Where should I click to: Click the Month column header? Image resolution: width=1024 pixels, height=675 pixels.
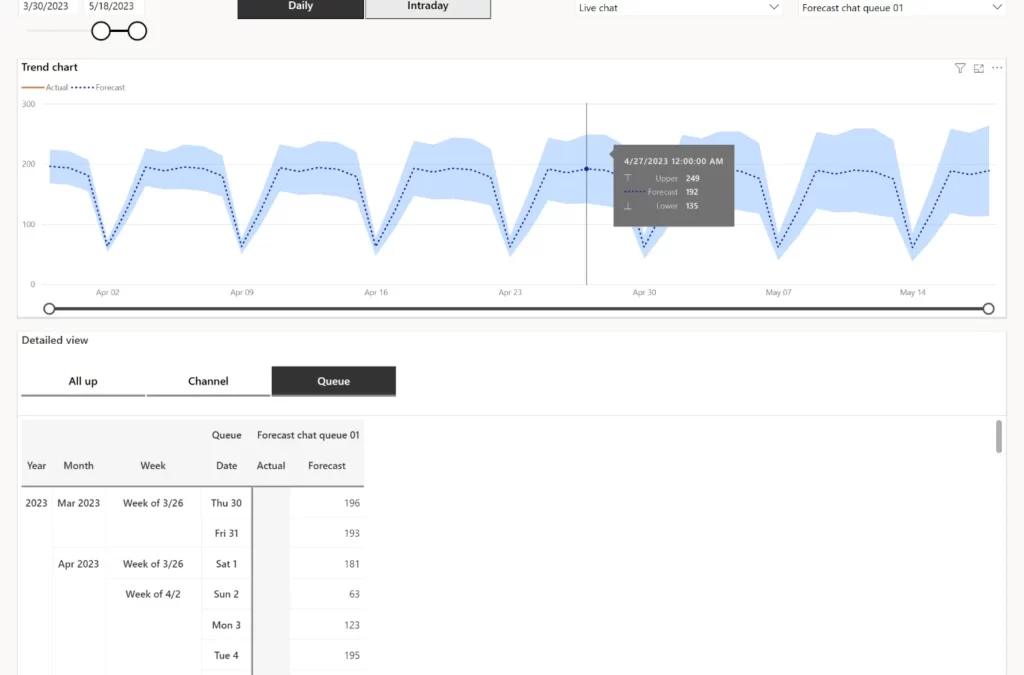pyautogui.click(x=78, y=465)
